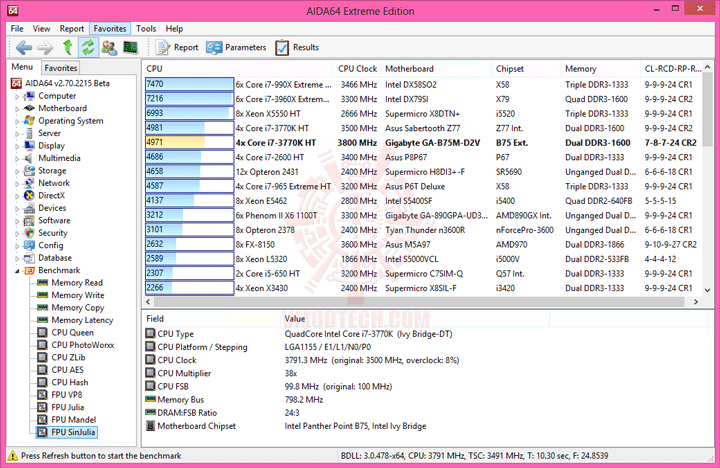Select Benchmark folder icon in tree
The image size is (720, 468).
[x=29, y=271]
